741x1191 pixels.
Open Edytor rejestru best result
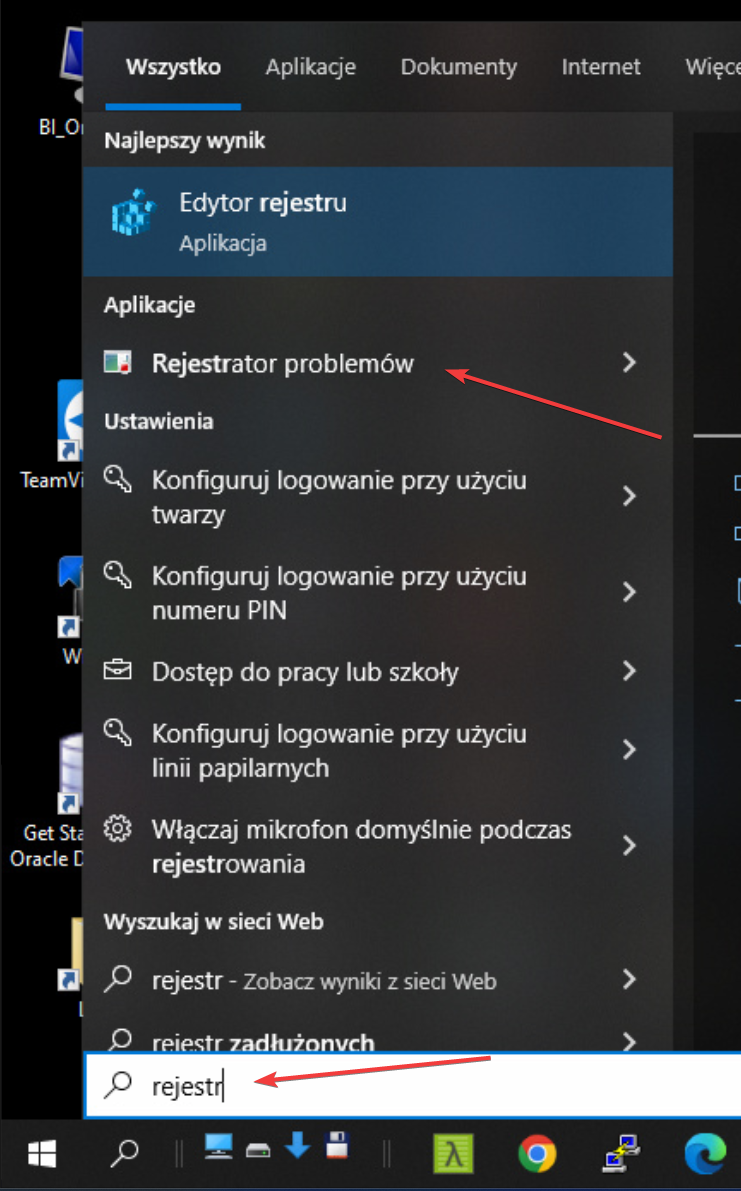[377, 221]
